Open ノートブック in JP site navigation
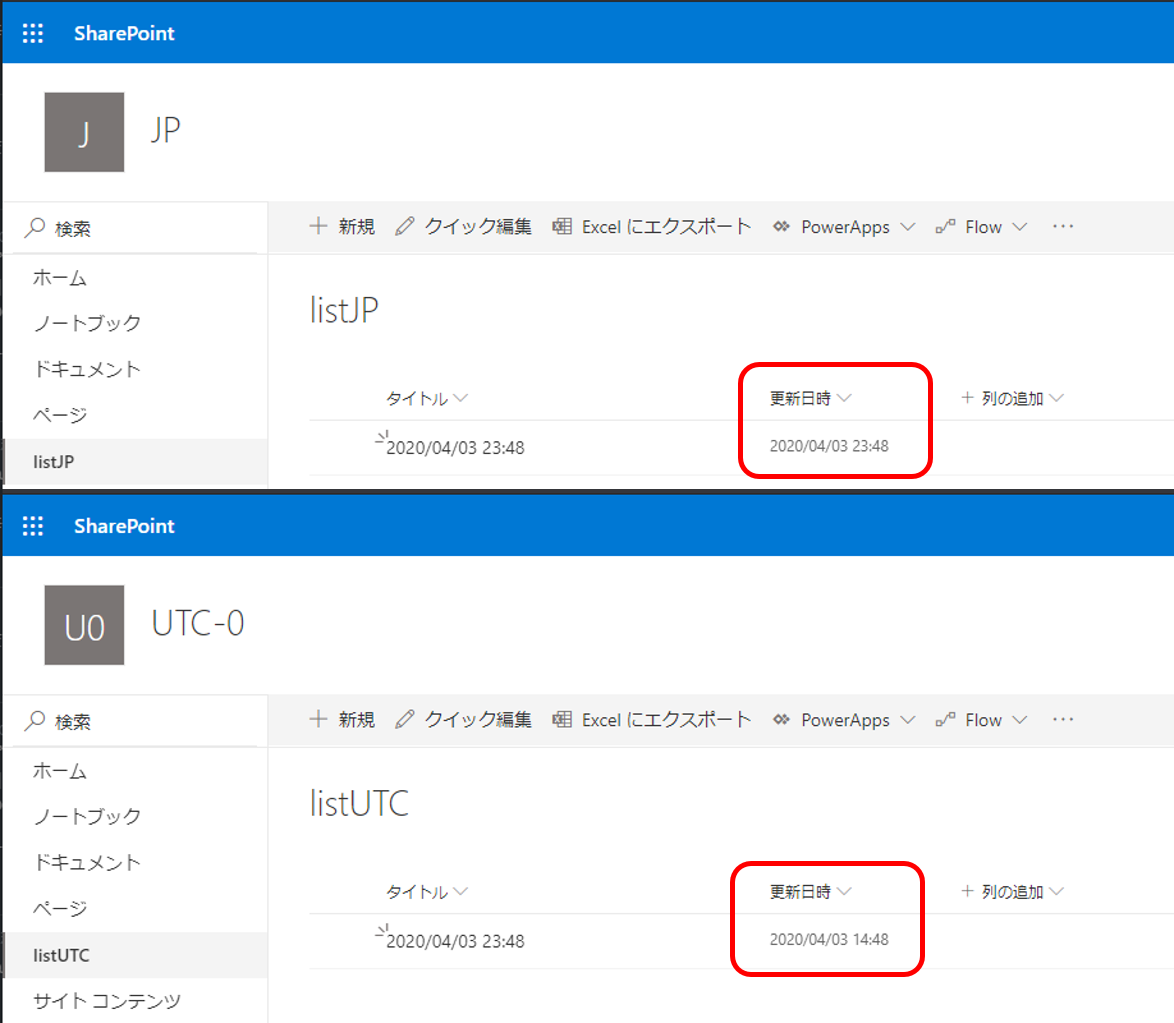The image size is (1174, 1023). pyautogui.click(x=87, y=324)
